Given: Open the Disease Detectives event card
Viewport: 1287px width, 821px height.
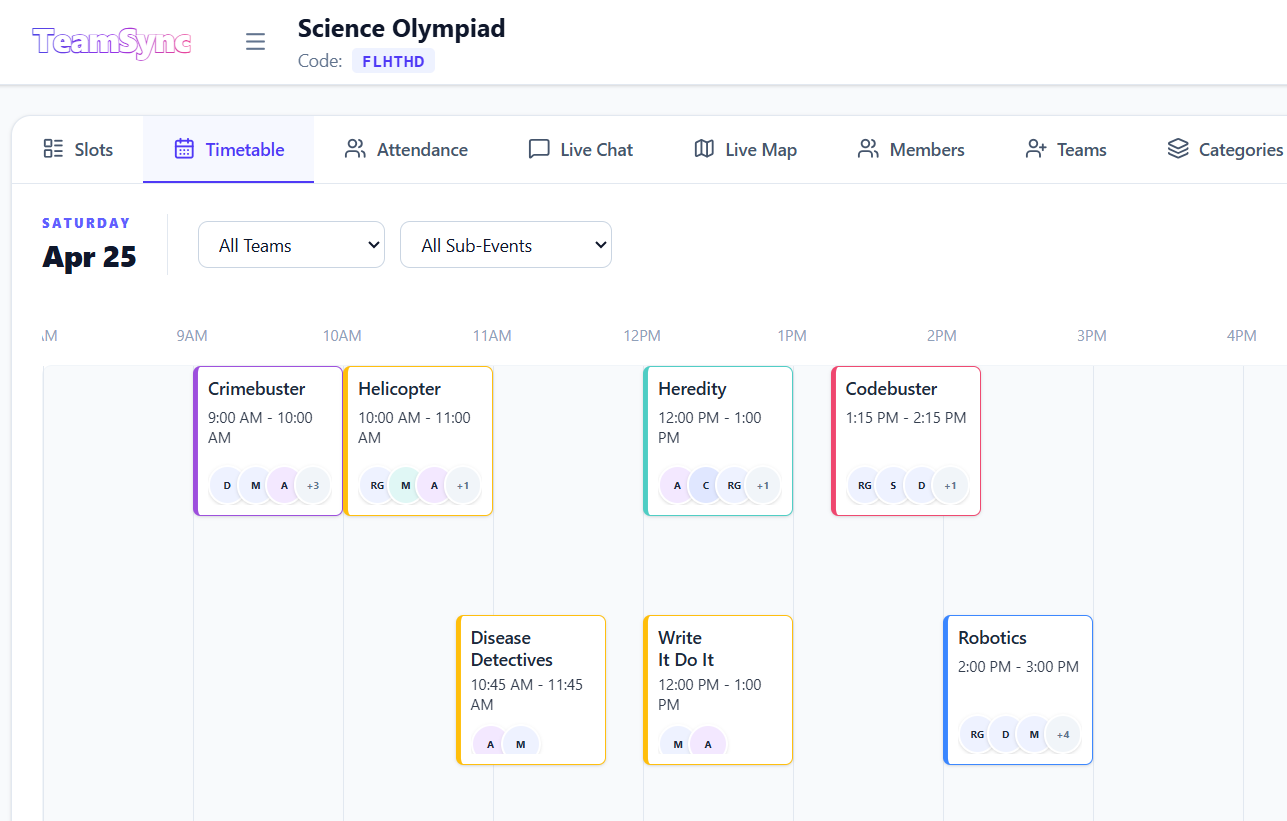Looking at the screenshot, I should click(531, 670).
